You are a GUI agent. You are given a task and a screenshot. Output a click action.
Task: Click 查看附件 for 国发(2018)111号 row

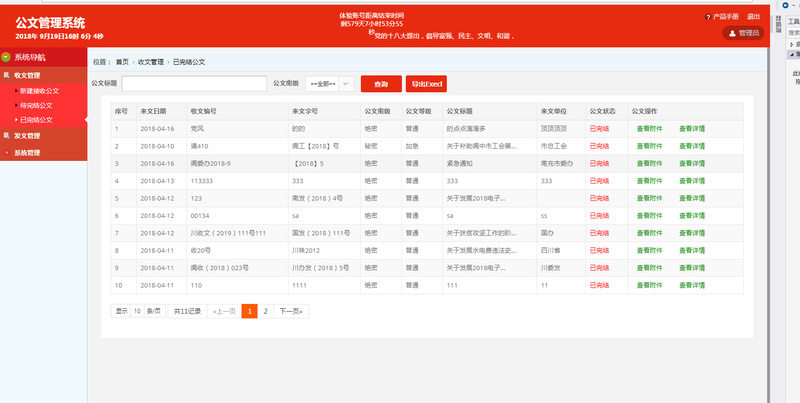click(649, 233)
